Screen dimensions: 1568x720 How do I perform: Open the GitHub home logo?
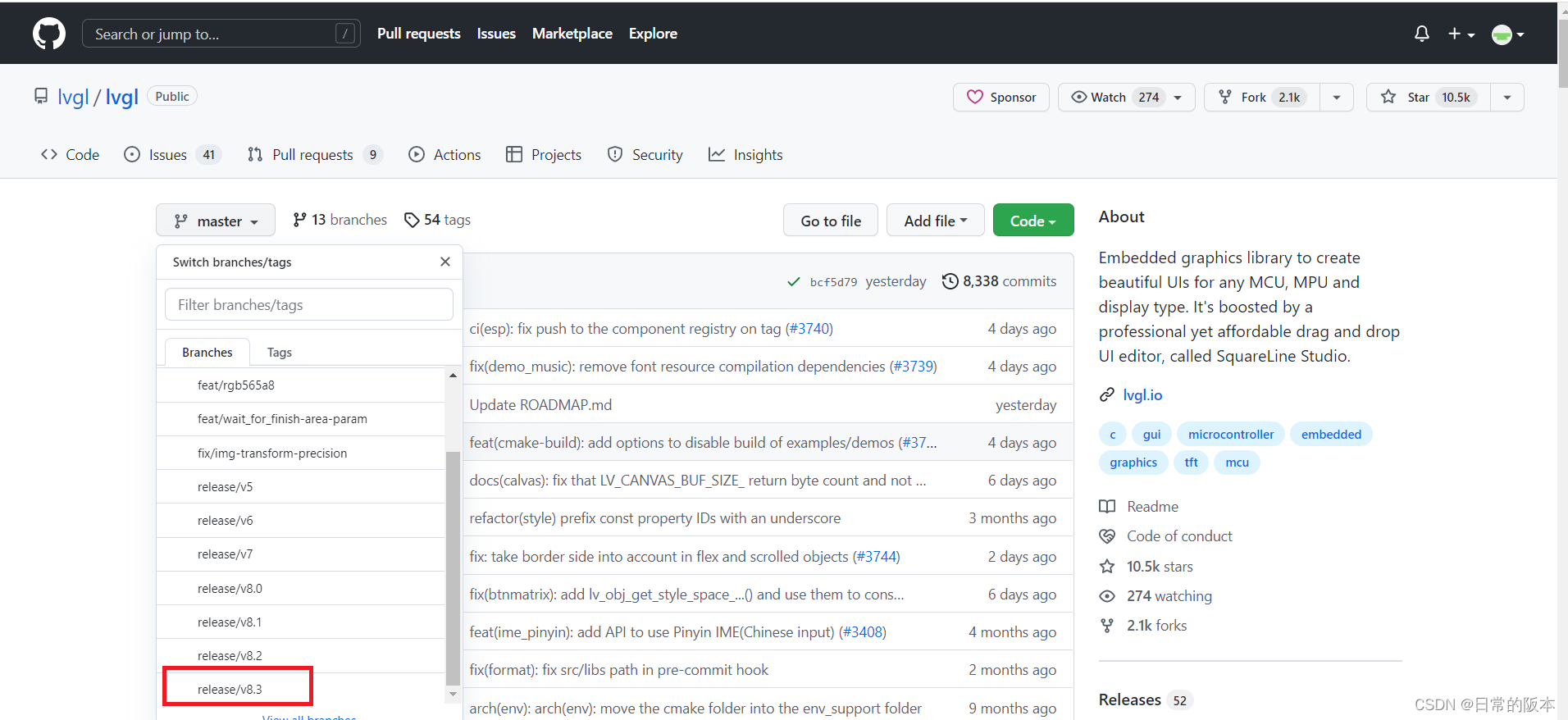pos(49,34)
